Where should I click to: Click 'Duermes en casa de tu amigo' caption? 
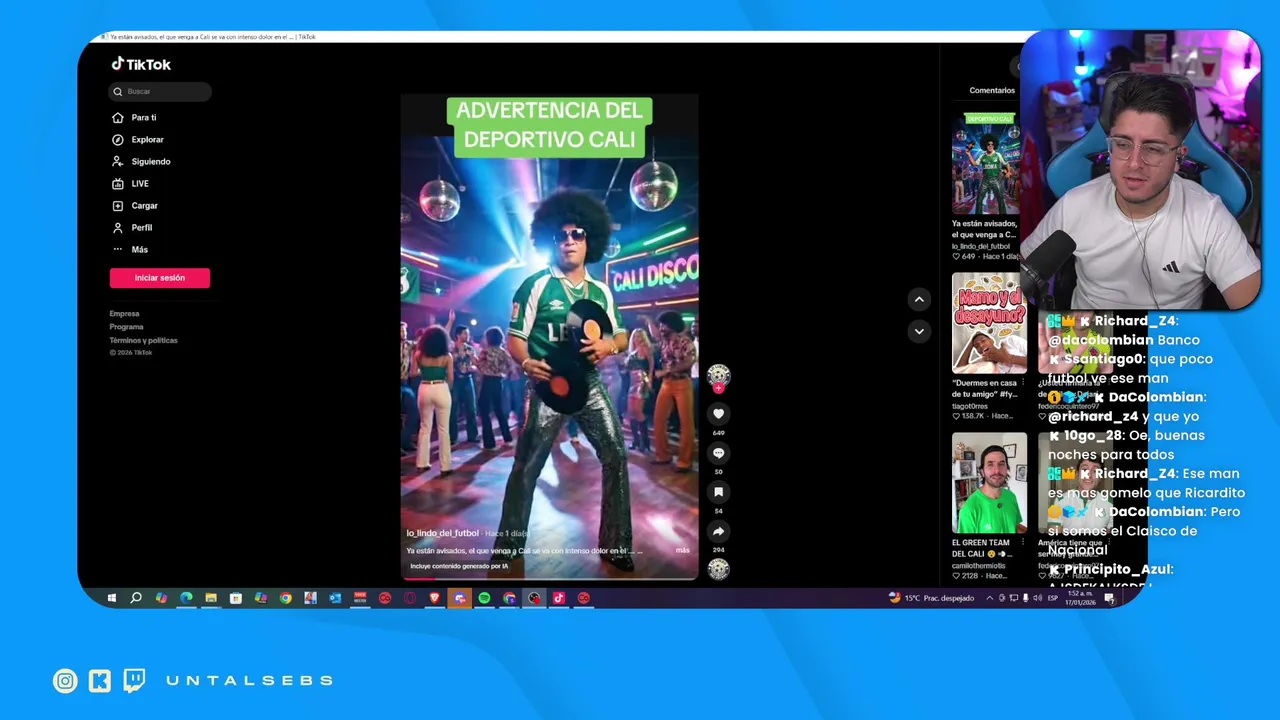985,388
